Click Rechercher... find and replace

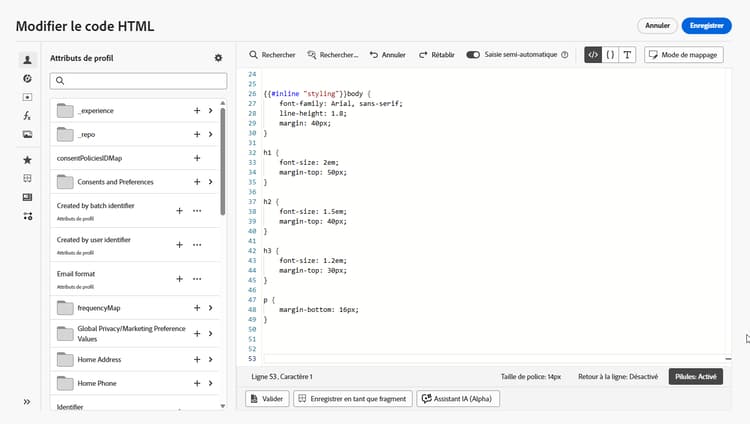coord(332,55)
